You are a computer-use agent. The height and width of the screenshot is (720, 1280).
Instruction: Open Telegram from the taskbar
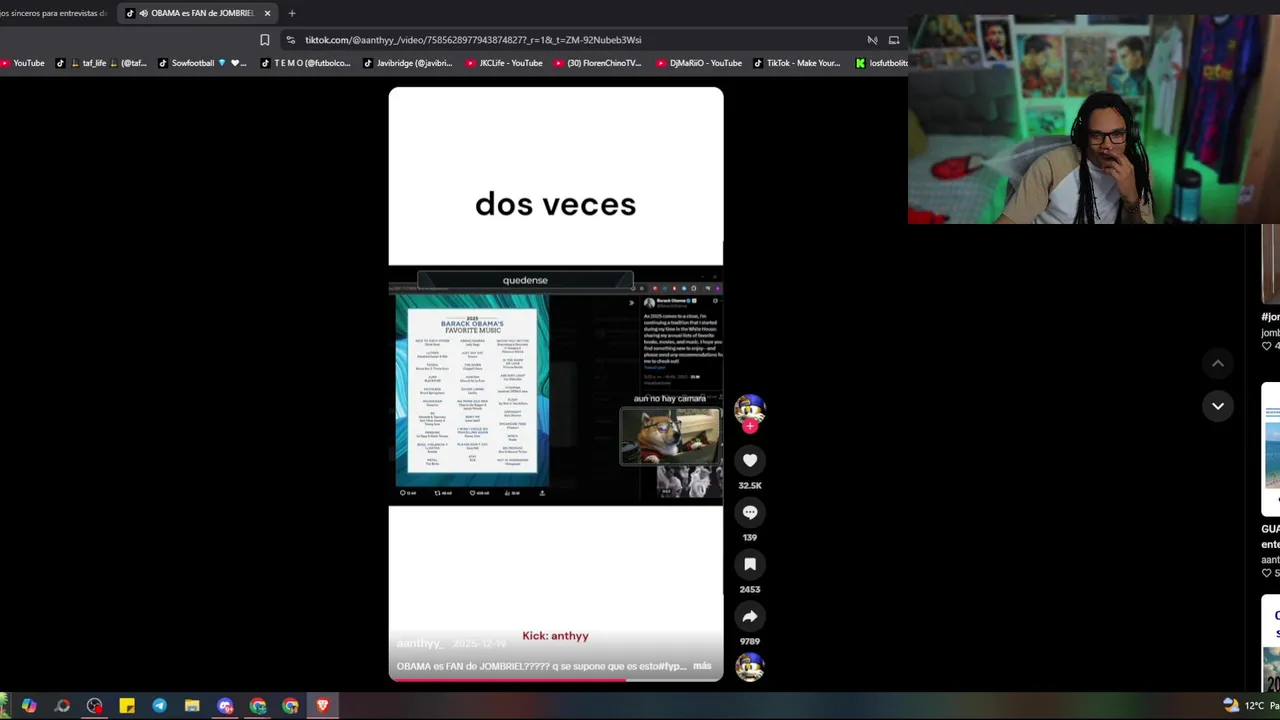(159, 706)
